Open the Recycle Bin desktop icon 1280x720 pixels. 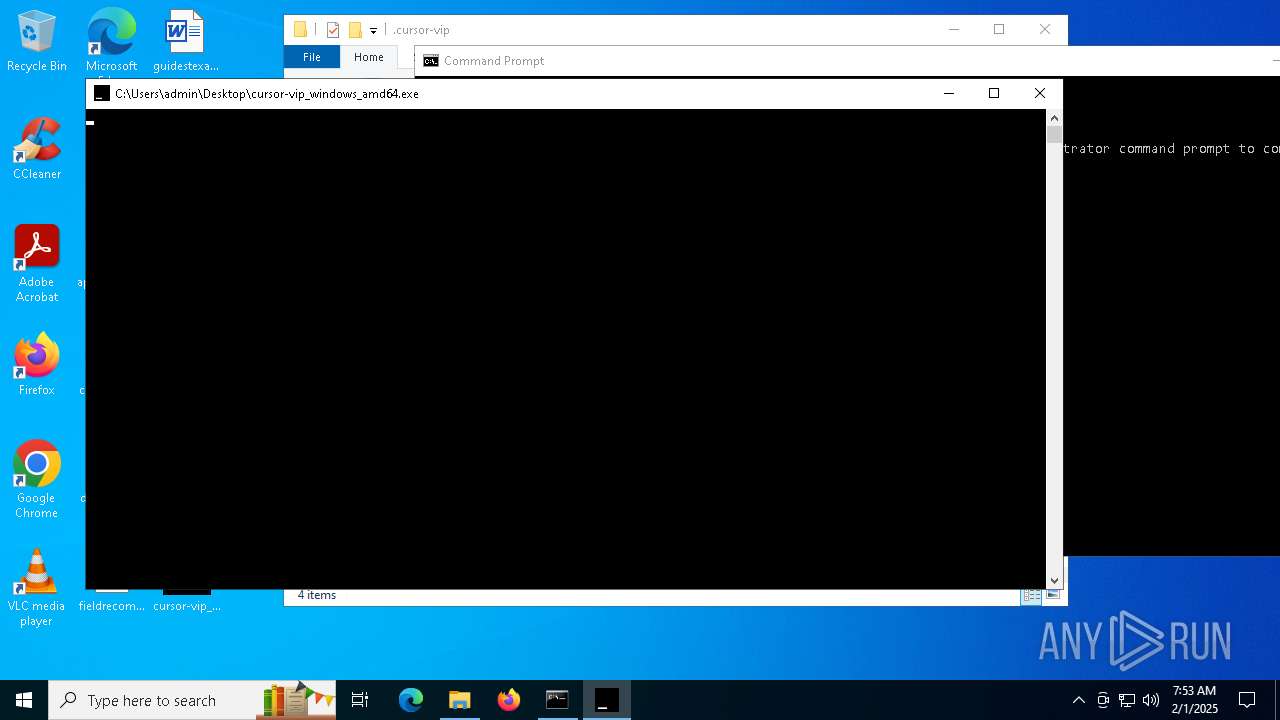click(37, 42)
